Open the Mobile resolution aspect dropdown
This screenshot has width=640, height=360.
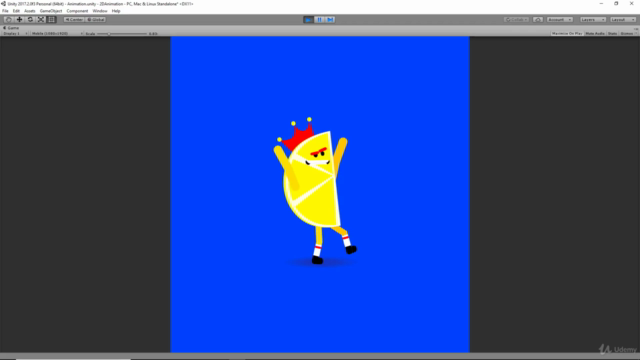tap(57, 33)
